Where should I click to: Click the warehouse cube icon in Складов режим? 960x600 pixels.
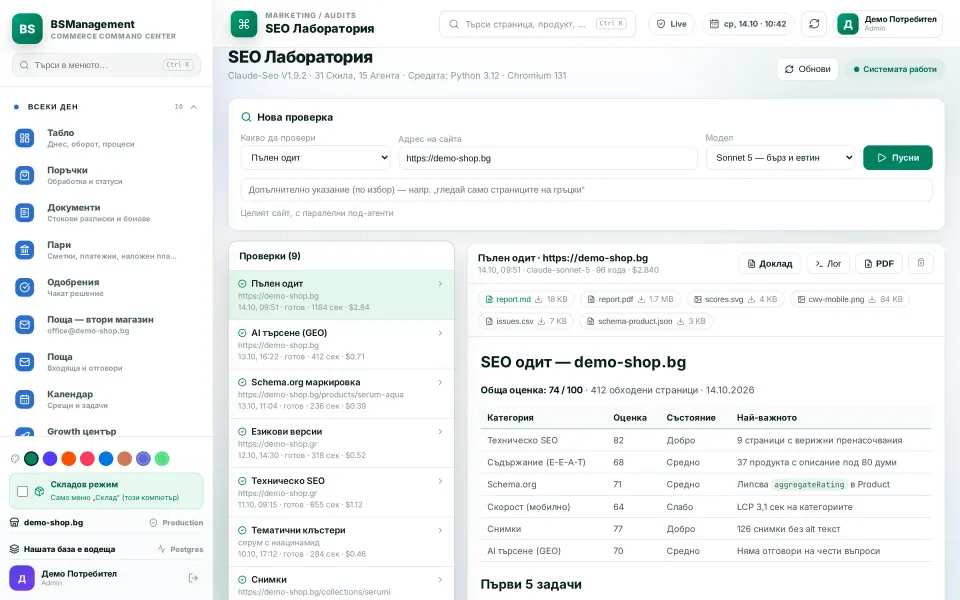point(39,491)
